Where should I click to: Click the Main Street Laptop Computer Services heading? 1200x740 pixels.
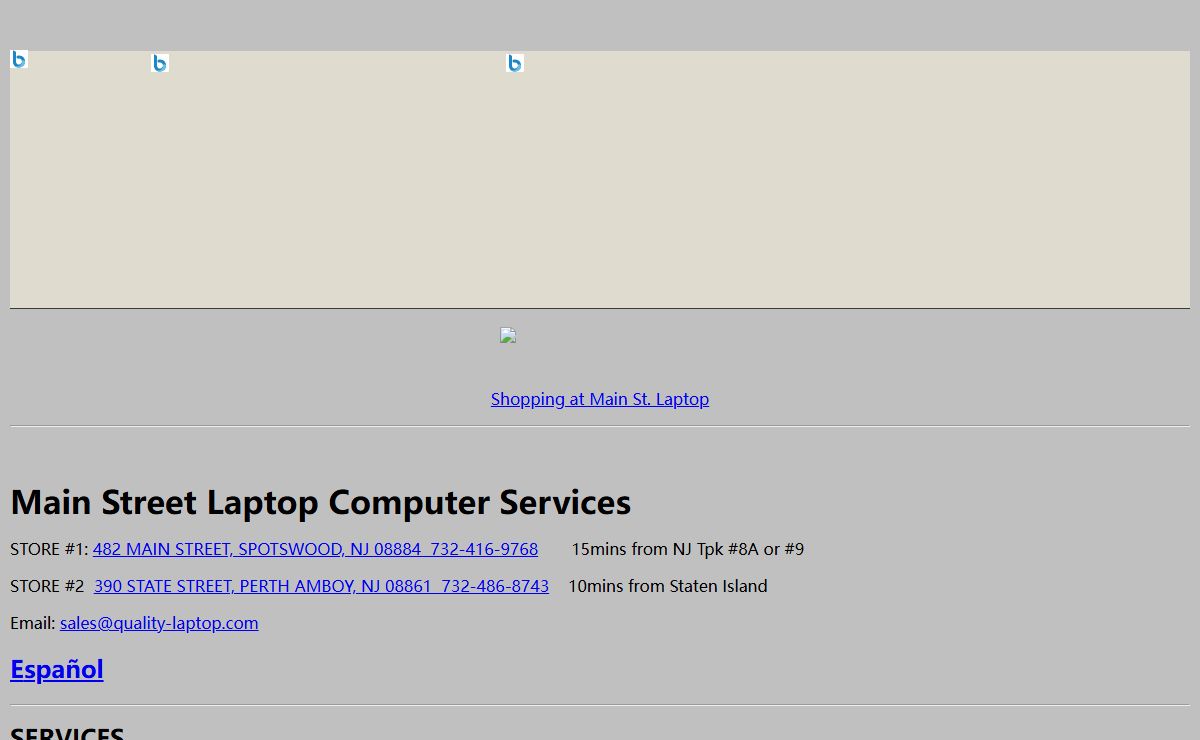pyautogui.click(x=320, y=501)
